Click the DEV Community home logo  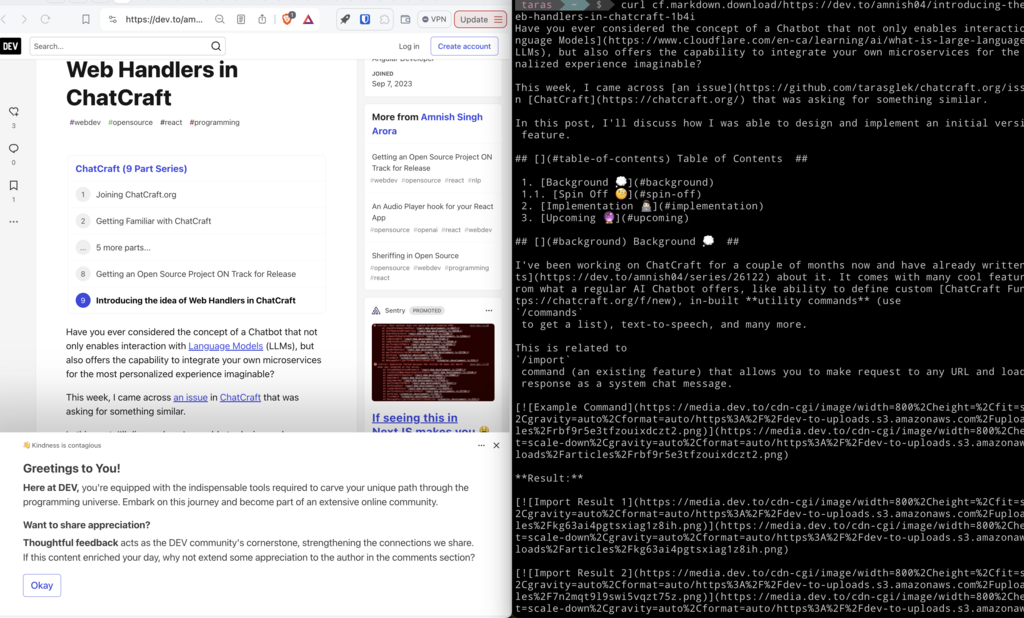click(x=10, y=45)
